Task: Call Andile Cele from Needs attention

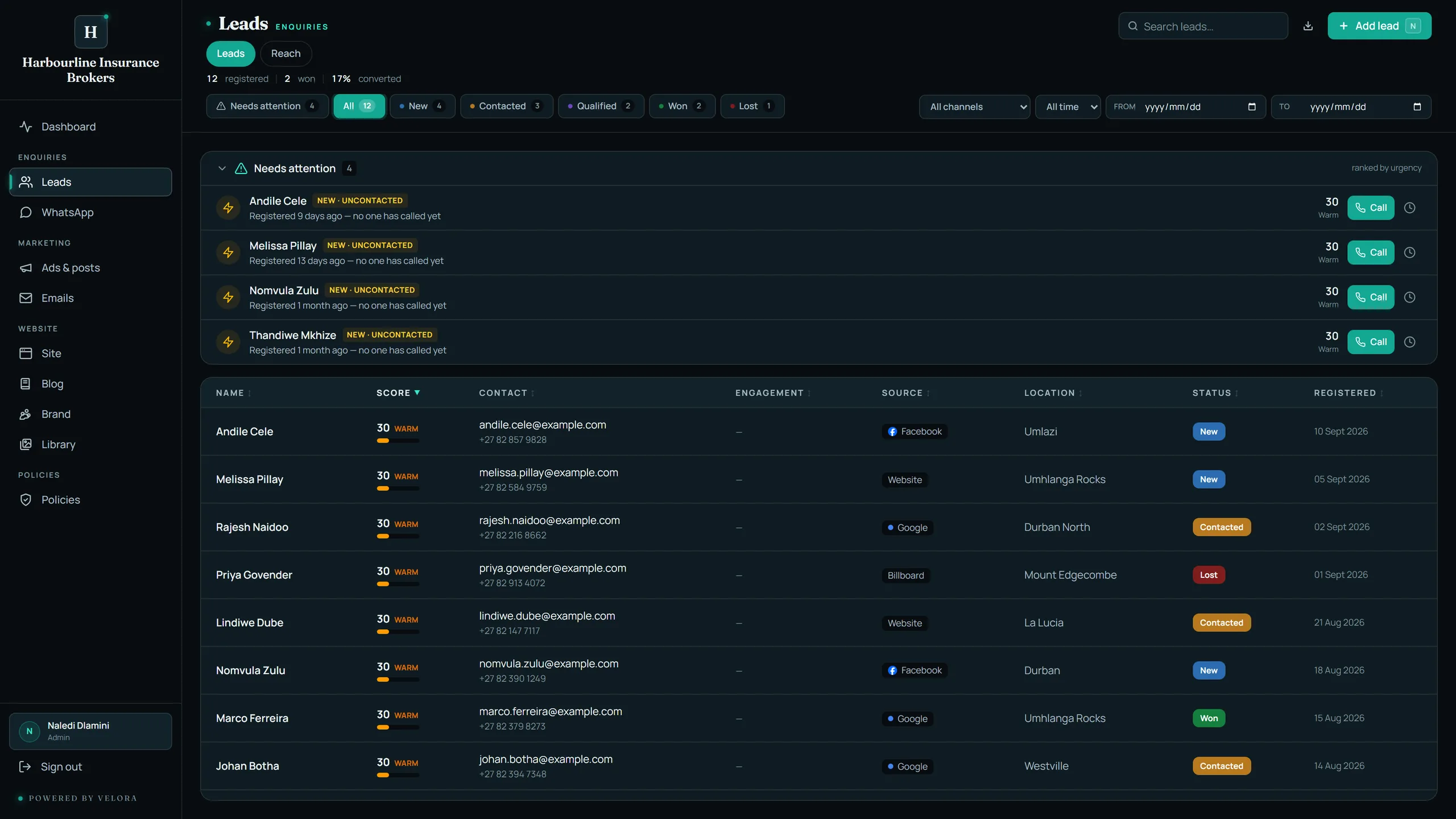Action: point(1371,208)
